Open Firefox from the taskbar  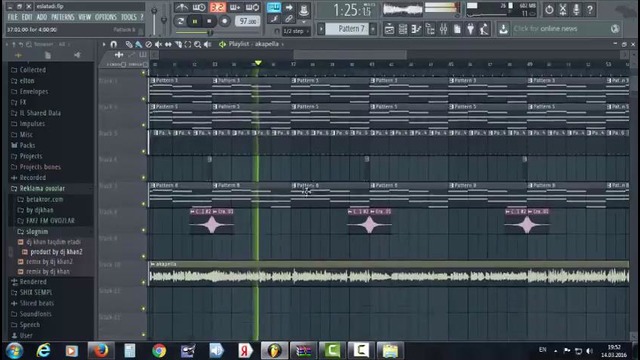[x=101, y=351]
